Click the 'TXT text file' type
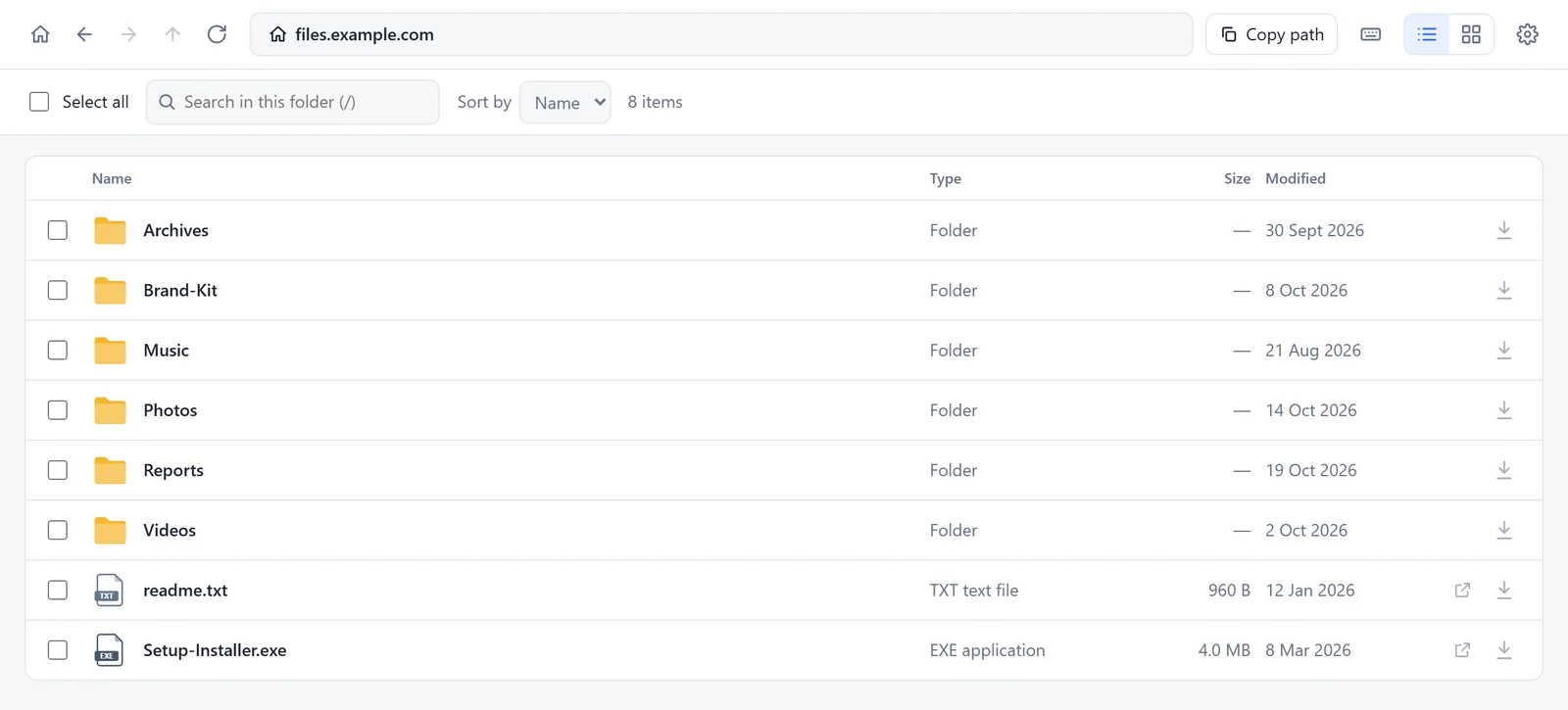This screenshot has width=1568, height=710. 974,590
